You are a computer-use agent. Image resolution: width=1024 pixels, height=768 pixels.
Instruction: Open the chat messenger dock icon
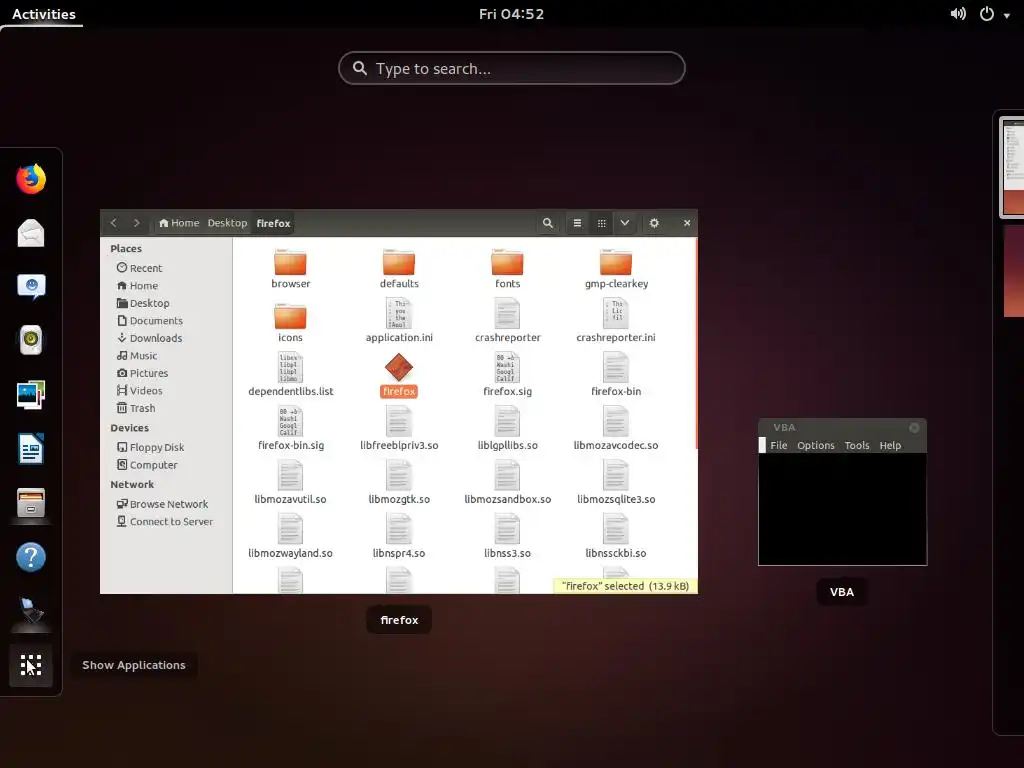[31, 286]
